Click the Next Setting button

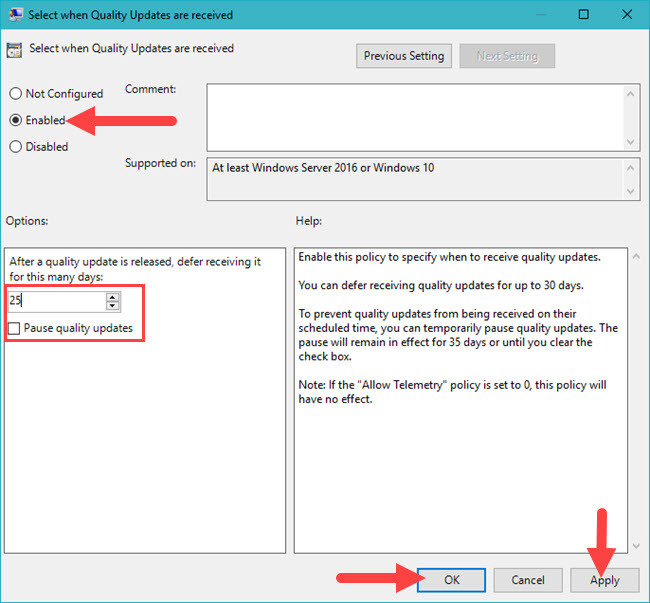[507, 56]
